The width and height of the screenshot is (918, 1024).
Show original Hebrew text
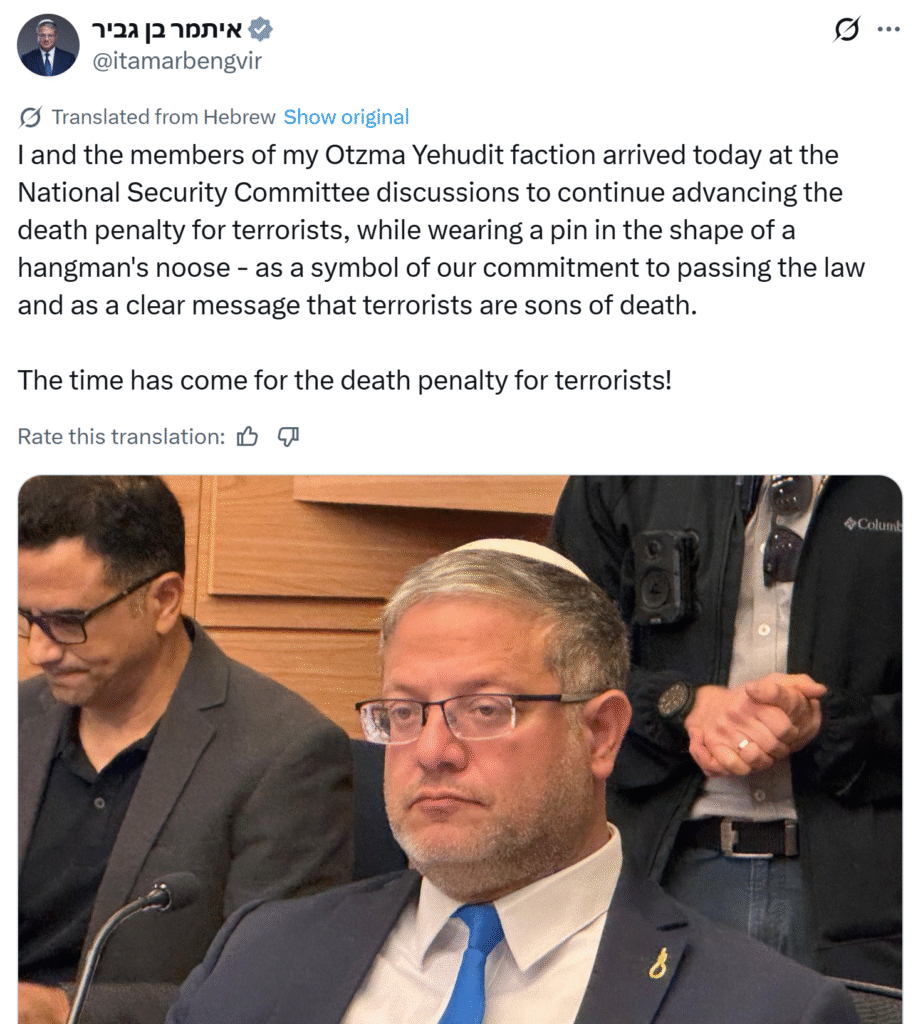coord(346,117)
